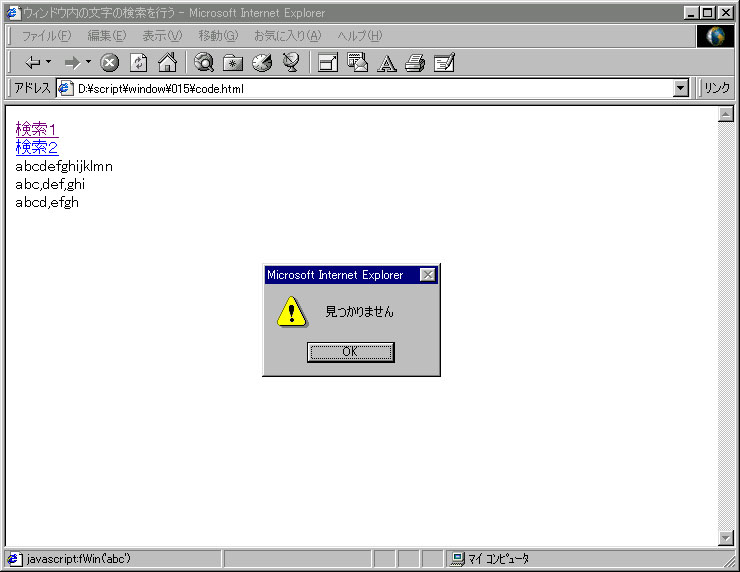740x572 pixels.
Task: Click OK in the alert dialog
Action: [350, 352]
